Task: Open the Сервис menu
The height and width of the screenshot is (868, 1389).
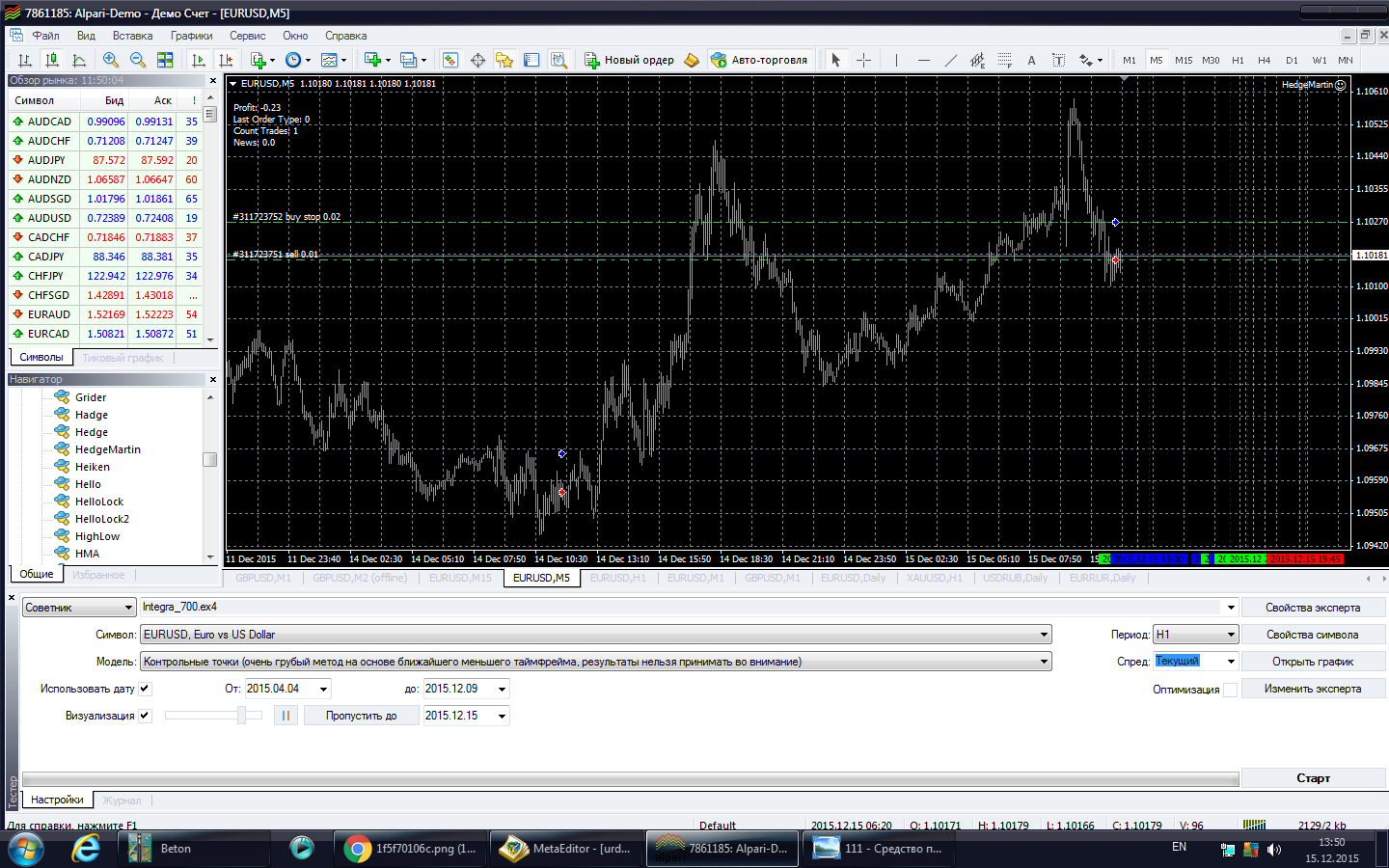Action: [247, 36]
